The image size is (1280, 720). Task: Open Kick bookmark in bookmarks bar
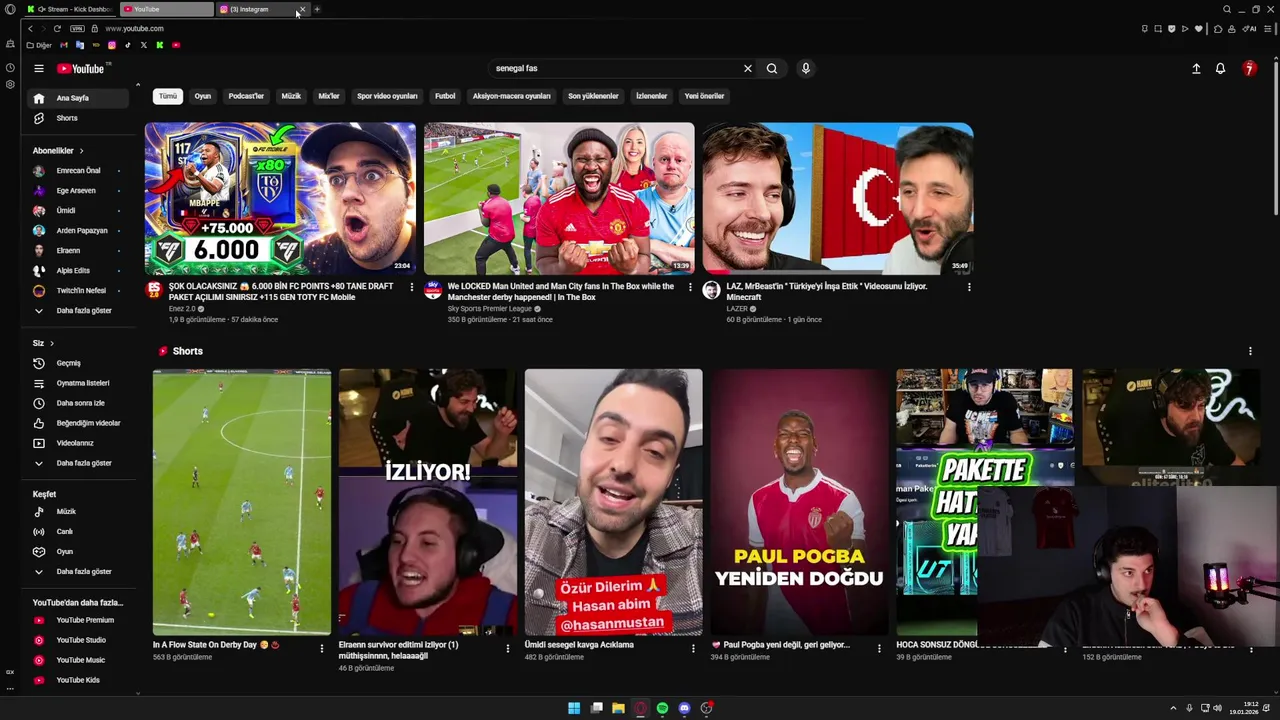point(159,45)
